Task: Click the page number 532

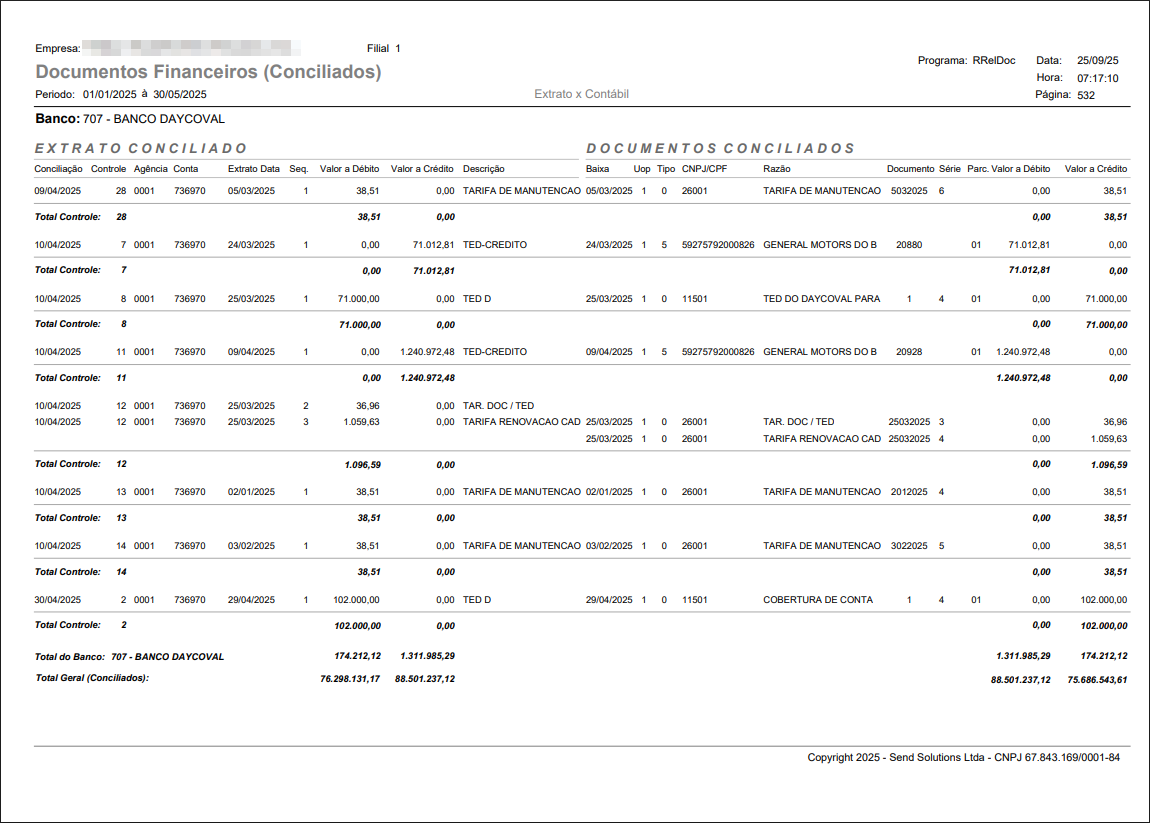Action: (1086, 95)
